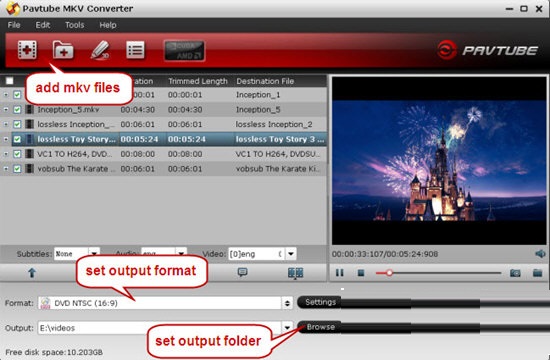Screen dimensions: 550x360
Task: Click the DVD format icon in Format field
Action: (x=45, y=303)
